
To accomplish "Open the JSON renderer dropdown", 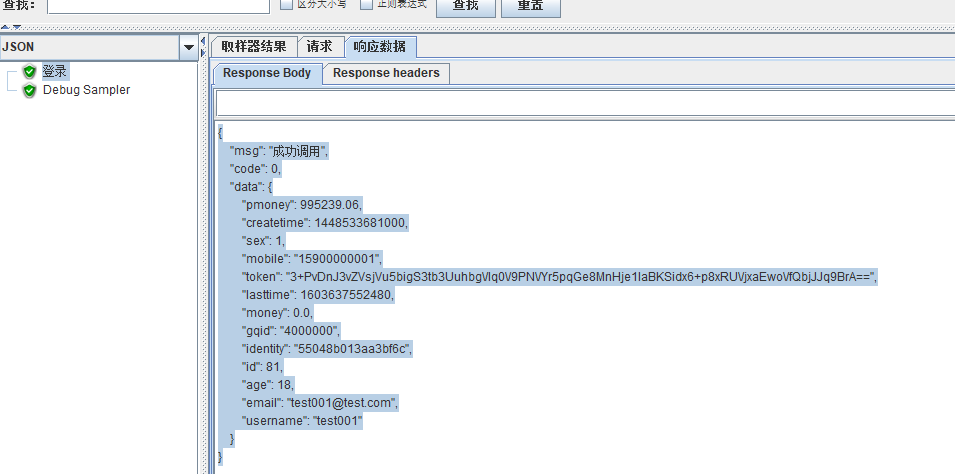I will pos(189,47).
